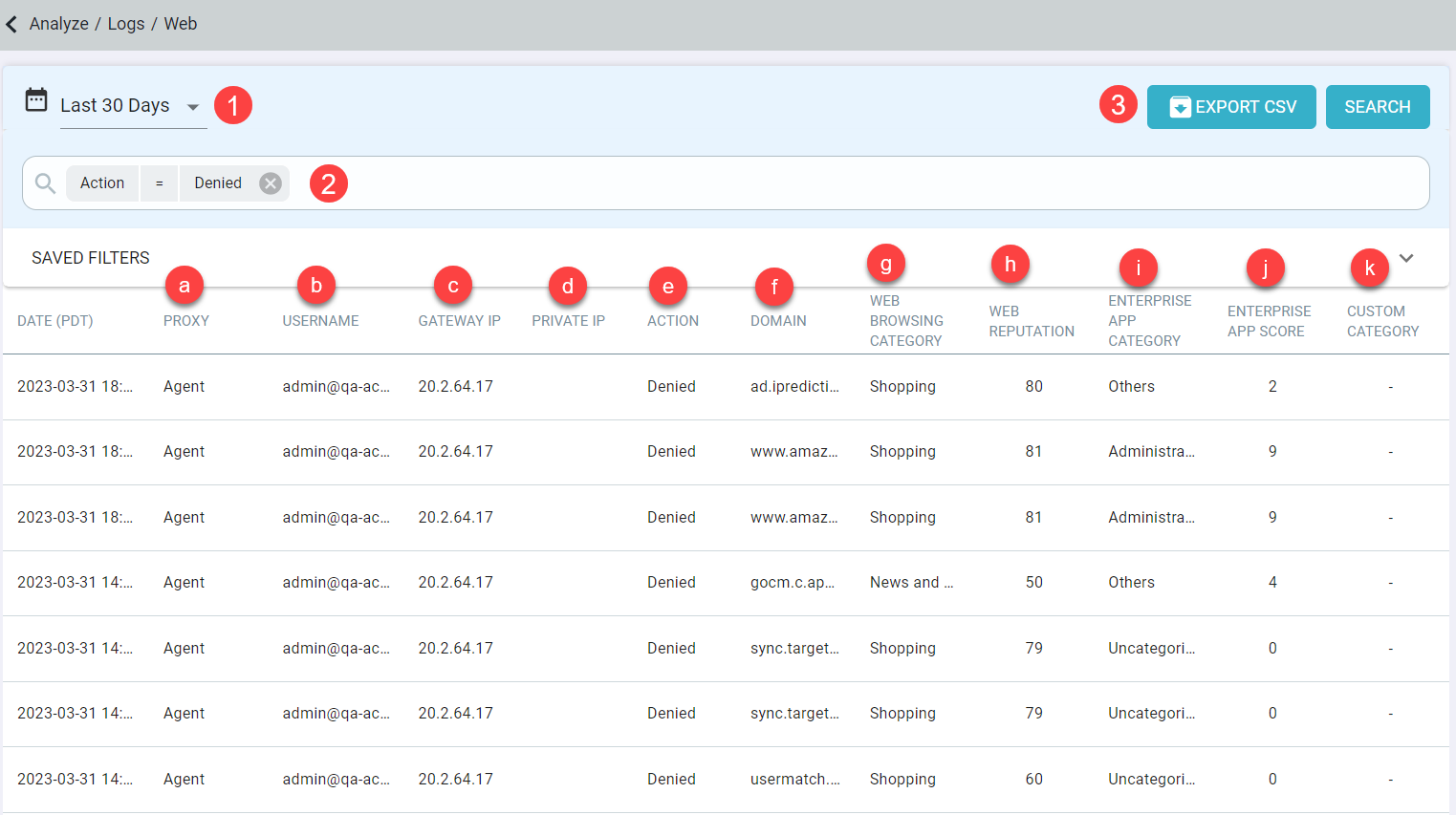Sort by the DATE (PDT) column header
The image size is (1456, 815).
pyautogui.click(x=54, y=320)
